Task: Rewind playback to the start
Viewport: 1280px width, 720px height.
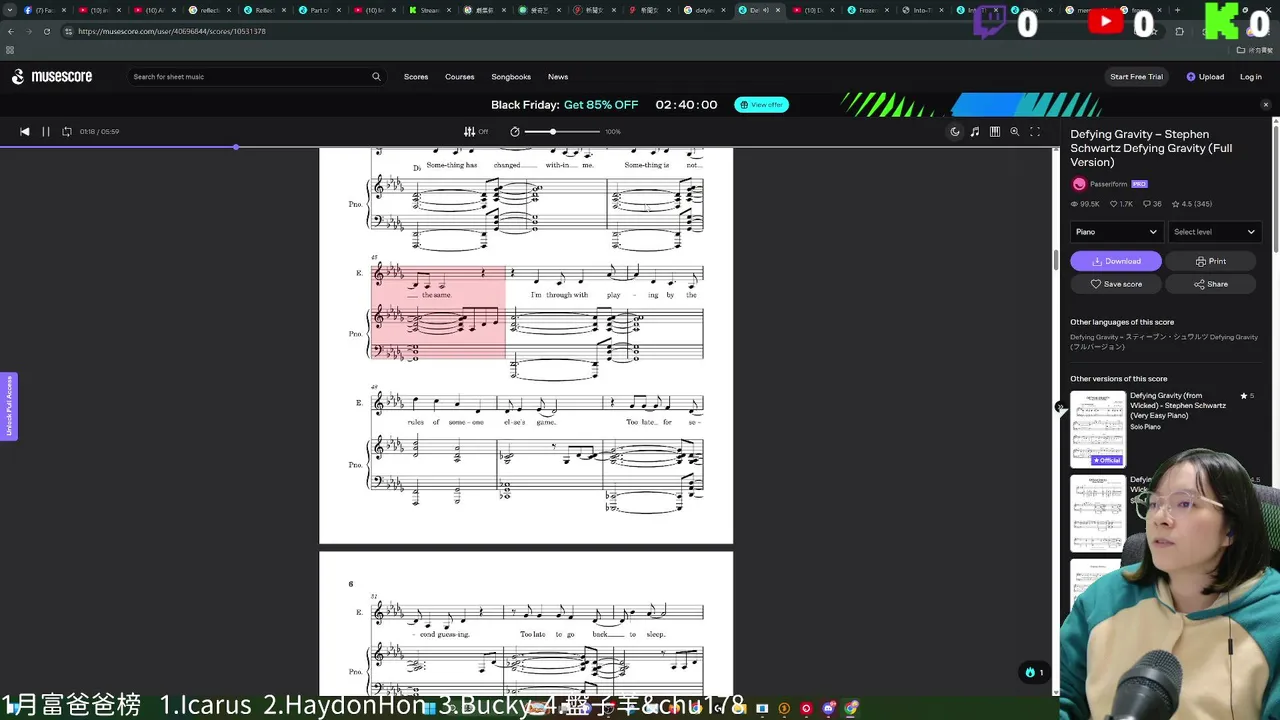Action: coord(25,132)
